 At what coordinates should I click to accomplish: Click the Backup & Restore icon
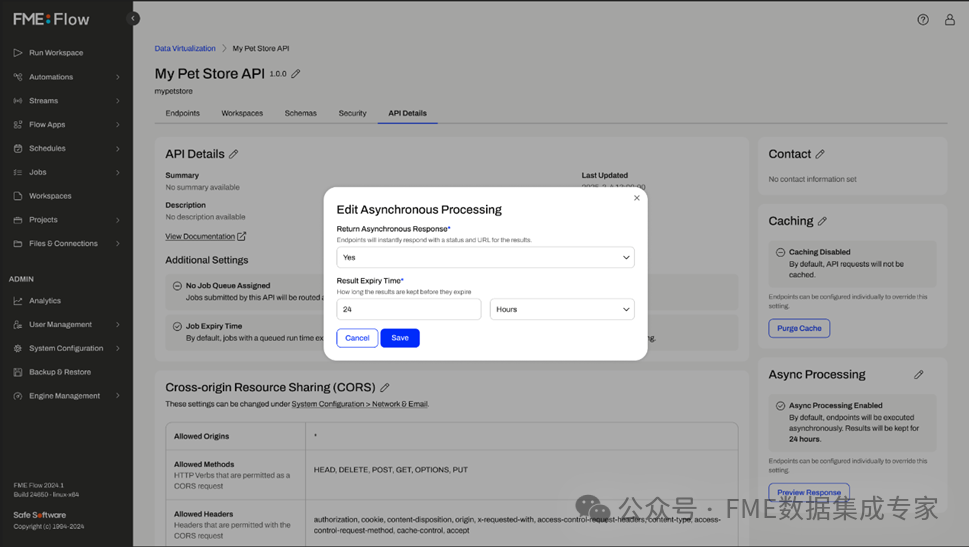(18, 372)
